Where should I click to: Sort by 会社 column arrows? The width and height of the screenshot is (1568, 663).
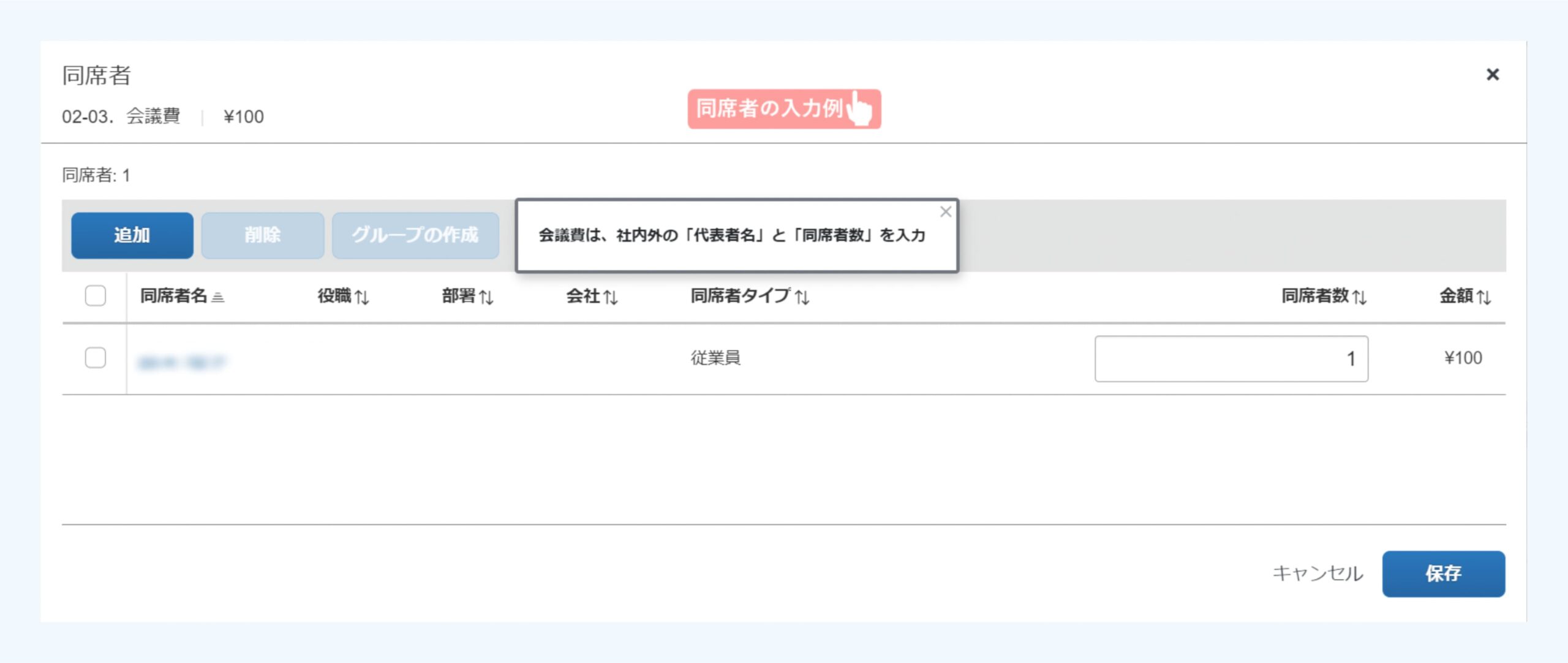point(611,297)
